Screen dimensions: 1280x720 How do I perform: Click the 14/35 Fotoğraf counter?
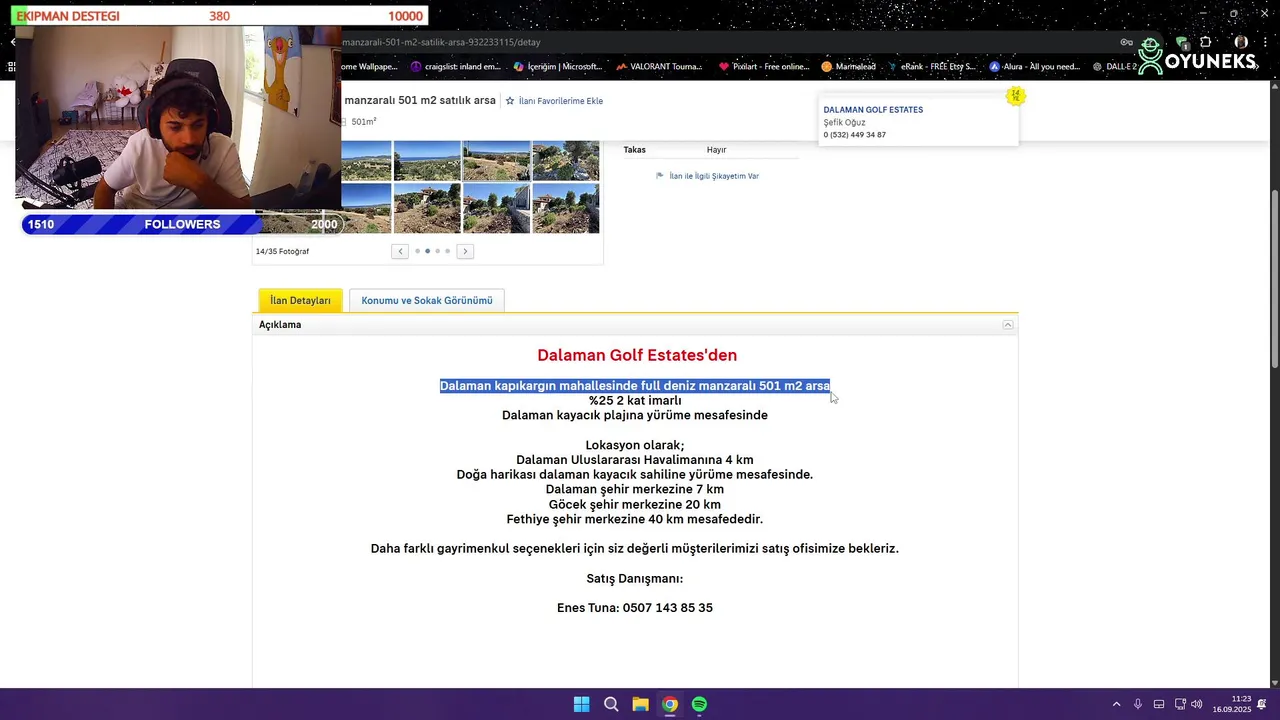coord(282,251)
